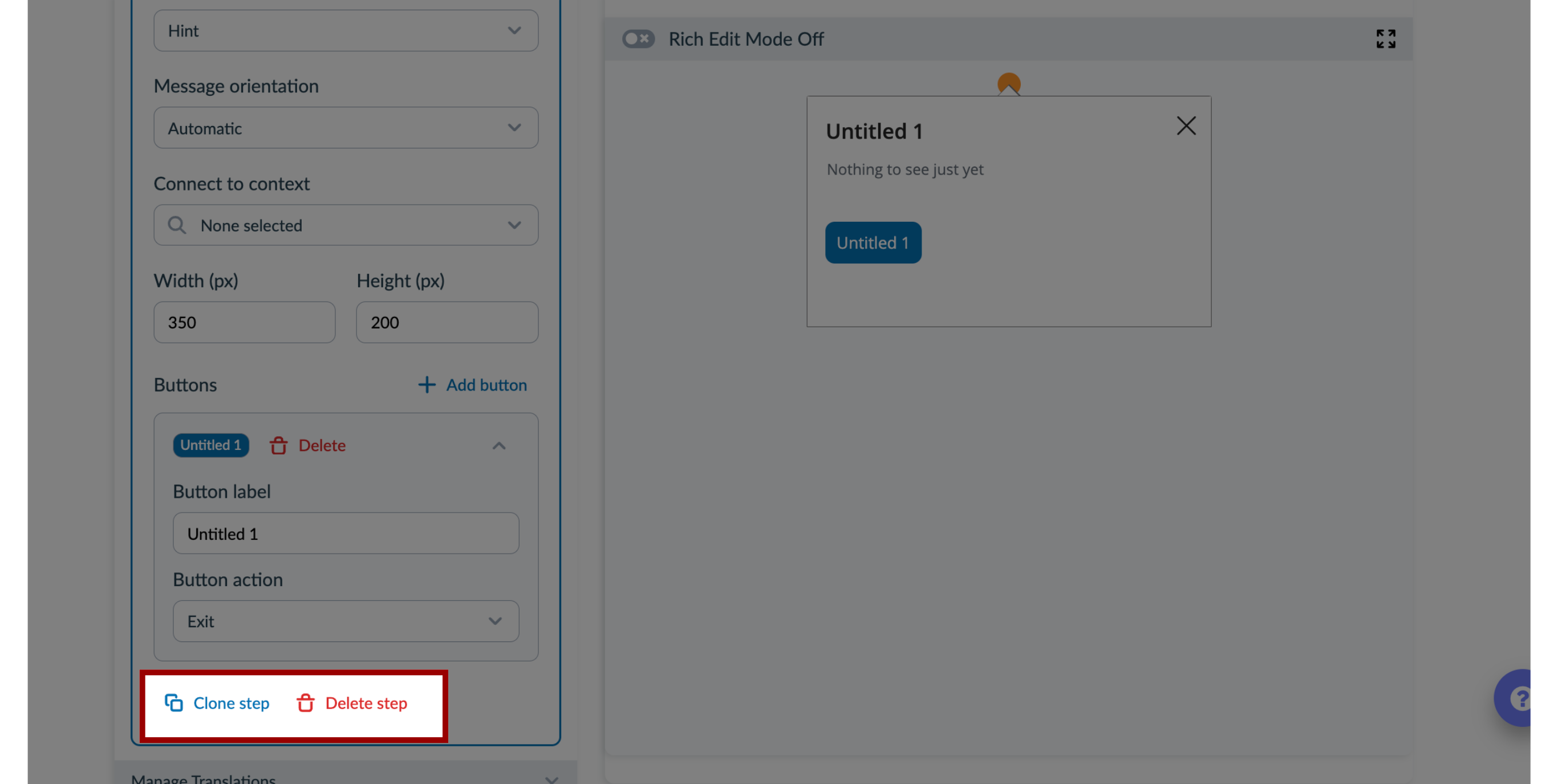Click the Clone step icon
This screenshot has height=784, width=1558.
(174, 702)
